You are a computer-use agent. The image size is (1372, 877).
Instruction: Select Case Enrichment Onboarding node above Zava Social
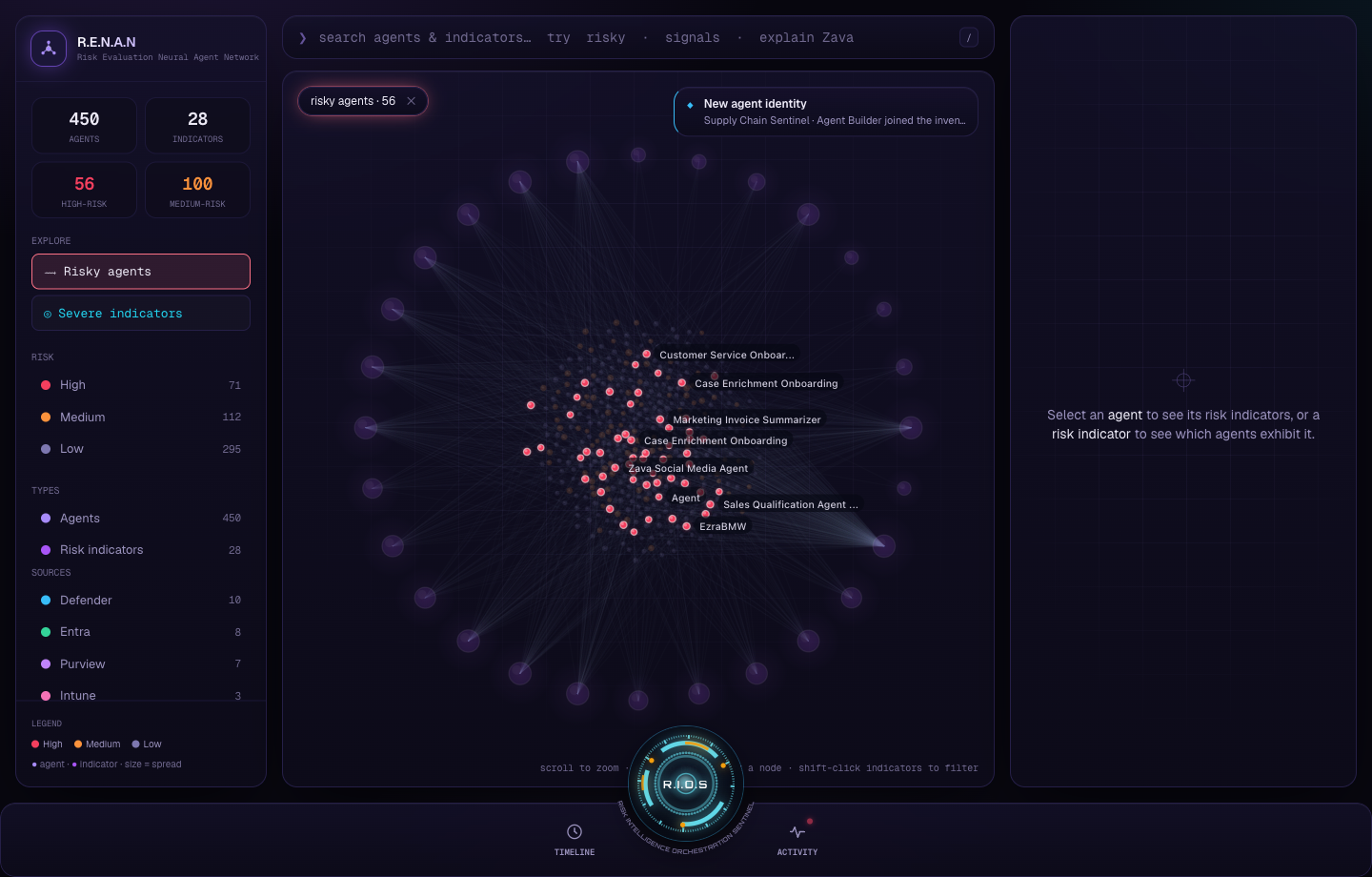631,440
